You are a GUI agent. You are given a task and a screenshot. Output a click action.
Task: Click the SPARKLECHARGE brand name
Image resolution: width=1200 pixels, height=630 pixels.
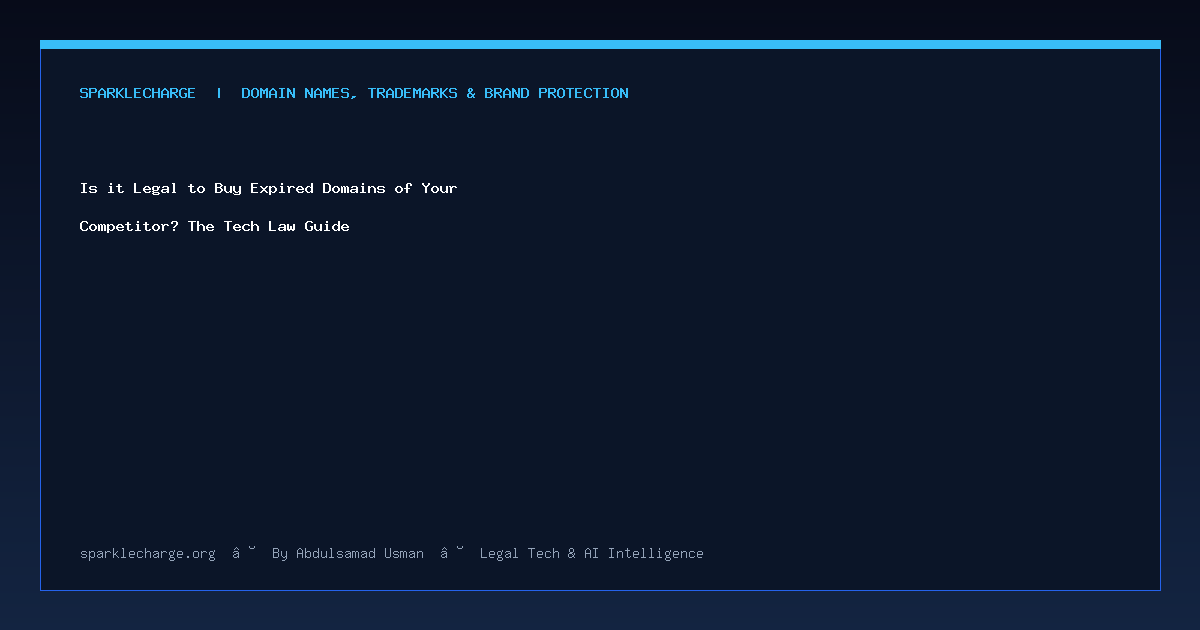[138, 93]
